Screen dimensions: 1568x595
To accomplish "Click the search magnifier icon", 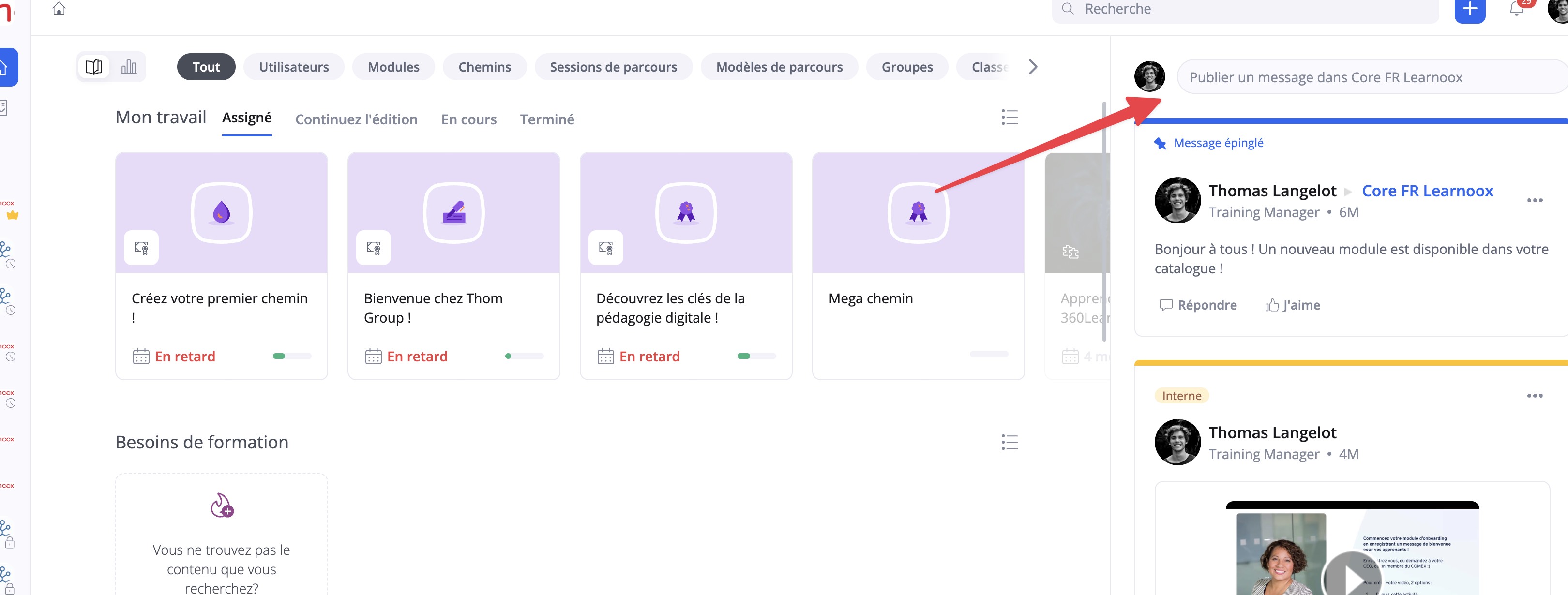I will (x=1068, y=9).
